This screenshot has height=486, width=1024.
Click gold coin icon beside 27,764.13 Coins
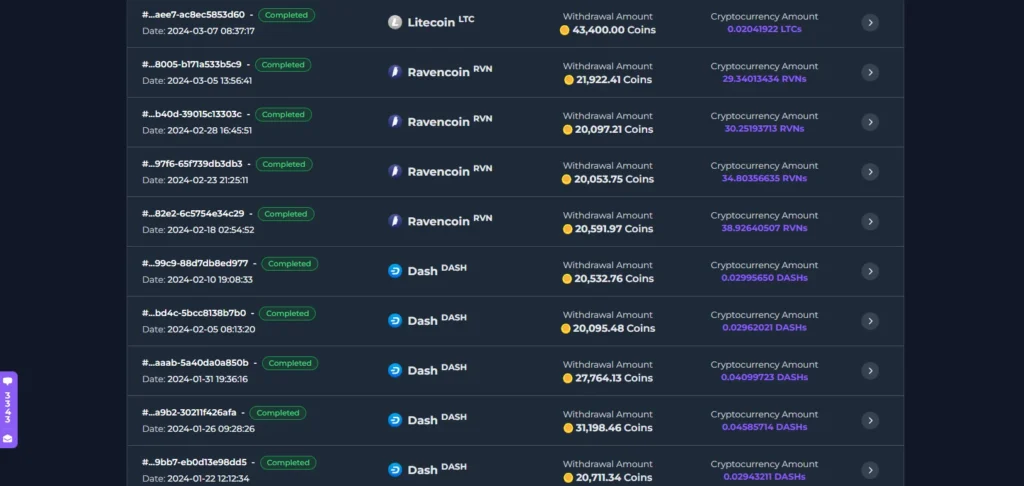pyautogui.click(x=568, y=378)
